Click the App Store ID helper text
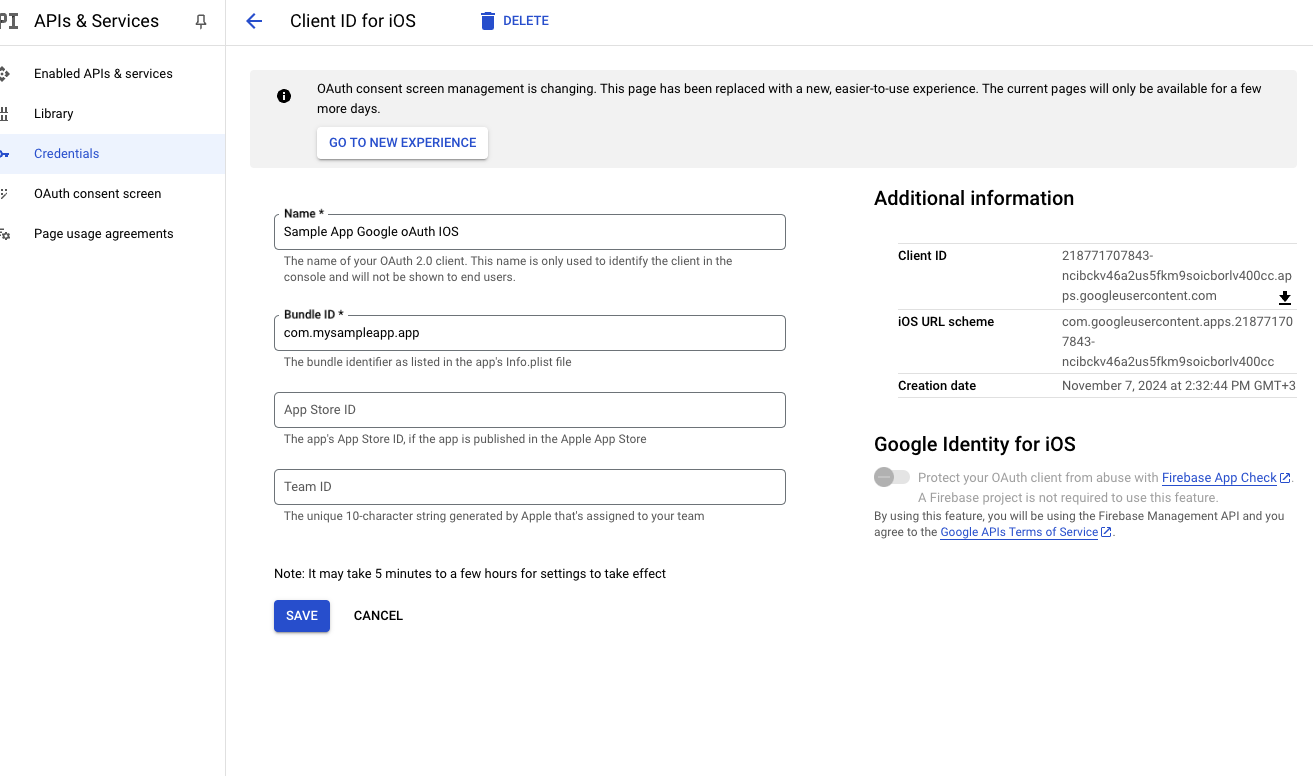Screen dimensions: 1313x776 pyautogui.click(x=465, y=439)
